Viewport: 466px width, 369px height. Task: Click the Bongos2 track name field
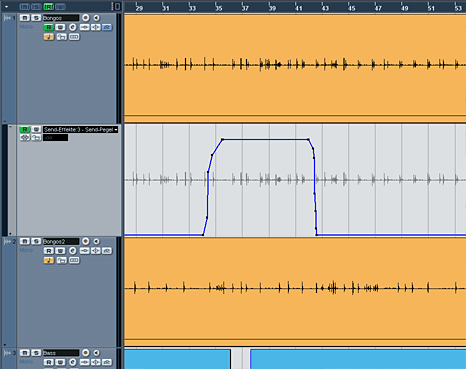(61, 241)
